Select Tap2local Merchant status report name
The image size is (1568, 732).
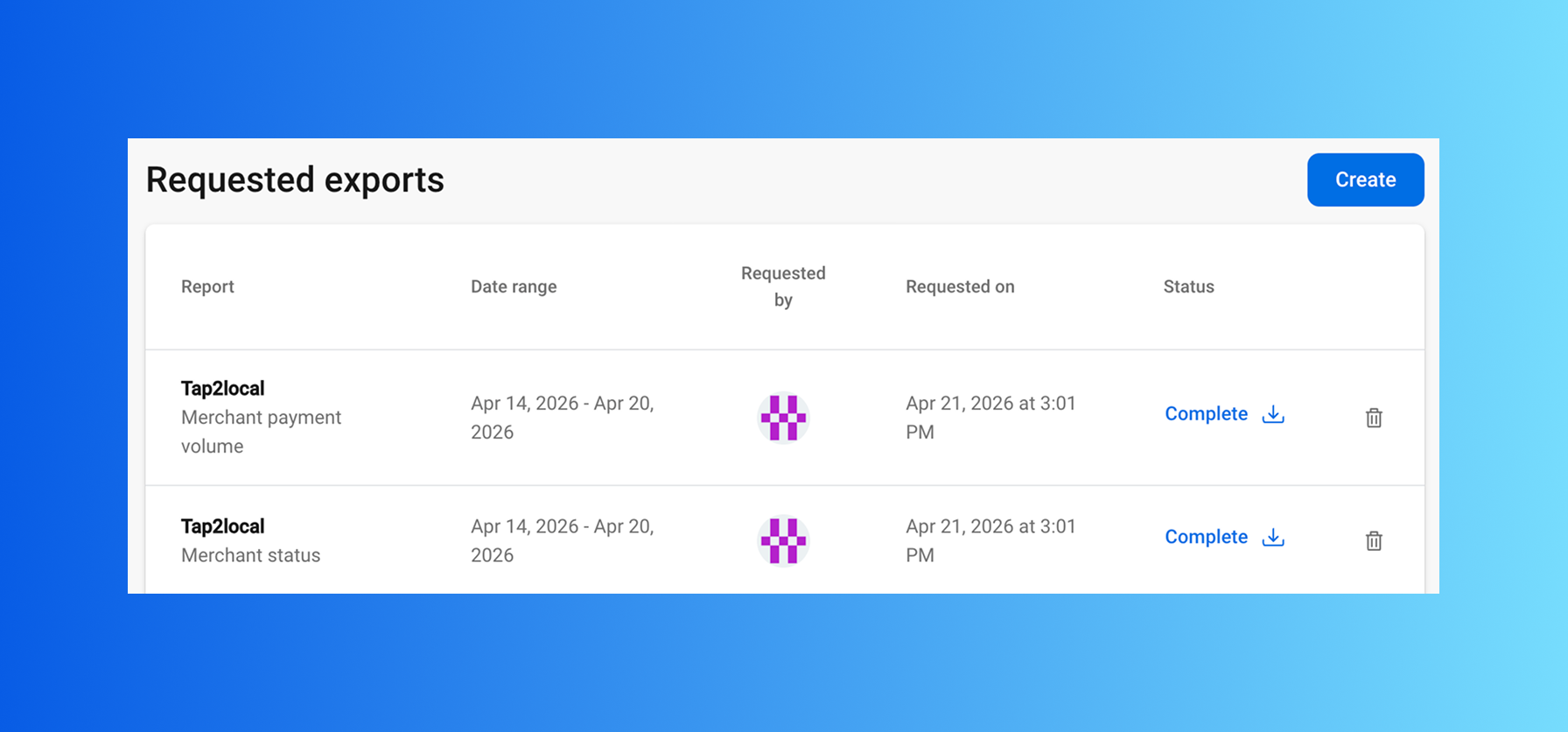222,527
